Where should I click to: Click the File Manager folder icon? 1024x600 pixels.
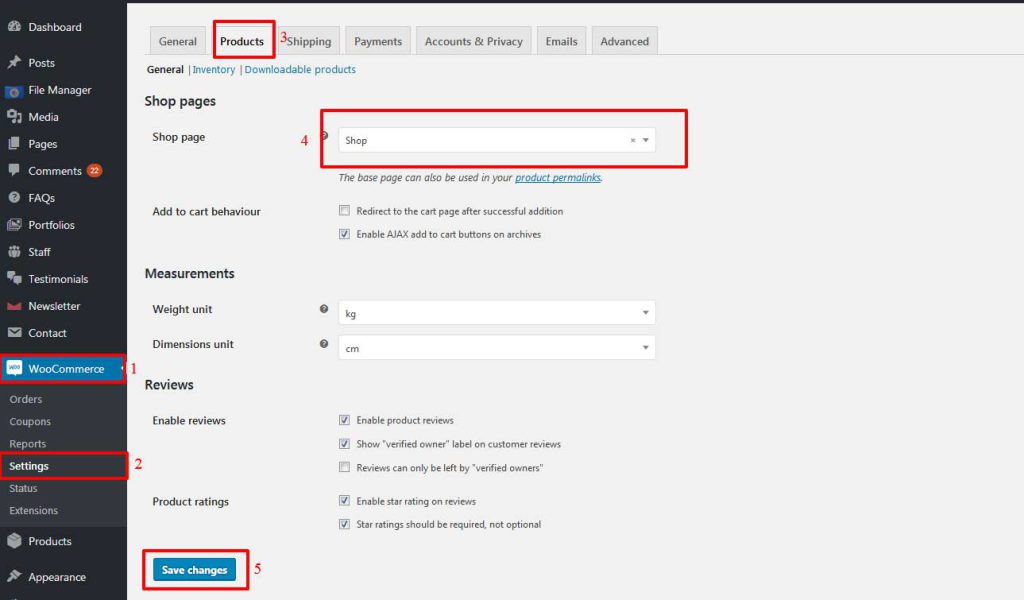pos(14,91)
